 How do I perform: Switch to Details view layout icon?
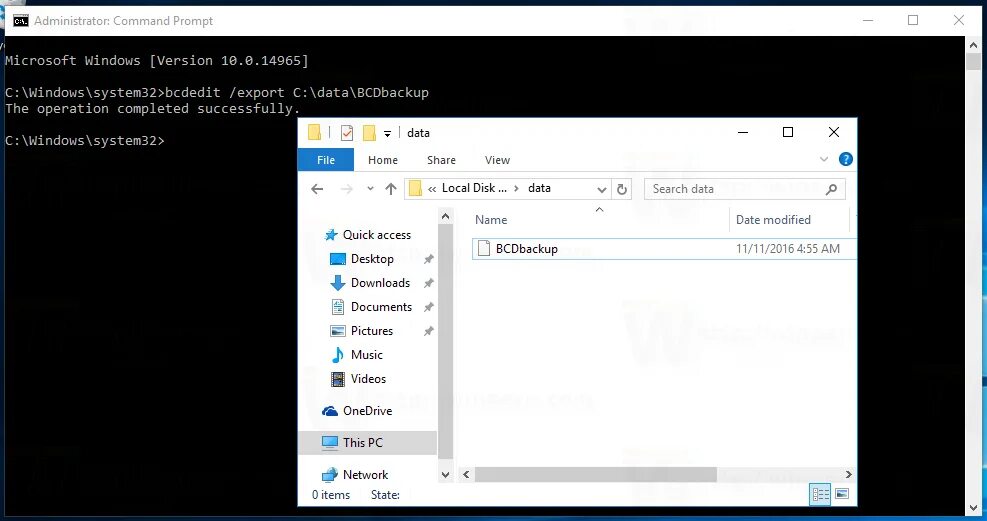point(820,495)
